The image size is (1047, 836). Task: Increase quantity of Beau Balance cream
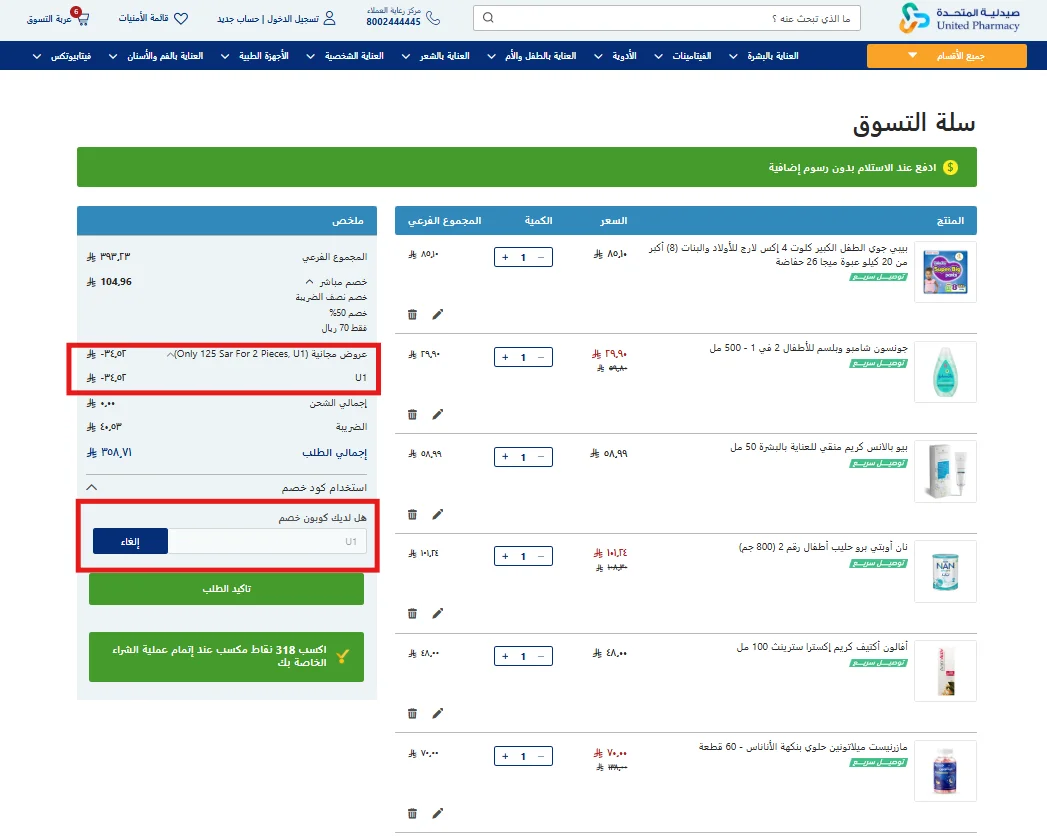coord(505,457)
